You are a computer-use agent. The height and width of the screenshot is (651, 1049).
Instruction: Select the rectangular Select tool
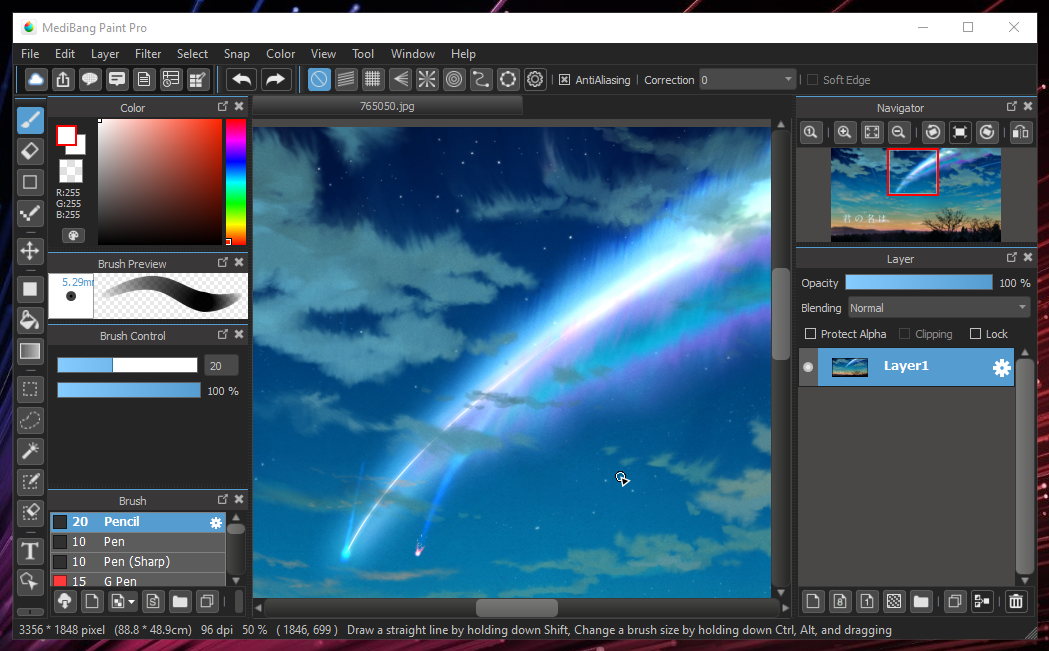[30, 389]
